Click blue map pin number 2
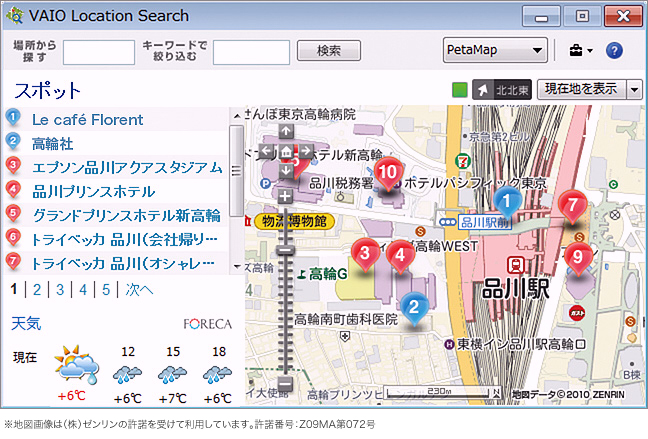The height and width of the screenshot is (439, 648). [x=417, y=309]
